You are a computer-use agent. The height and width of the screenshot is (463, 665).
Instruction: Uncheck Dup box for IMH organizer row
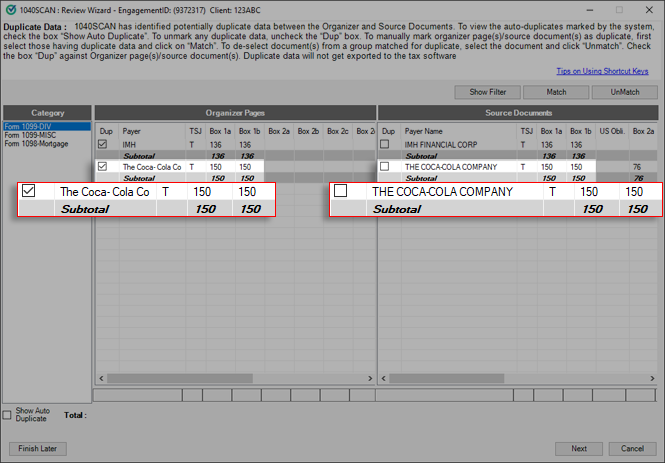(102, 144)
